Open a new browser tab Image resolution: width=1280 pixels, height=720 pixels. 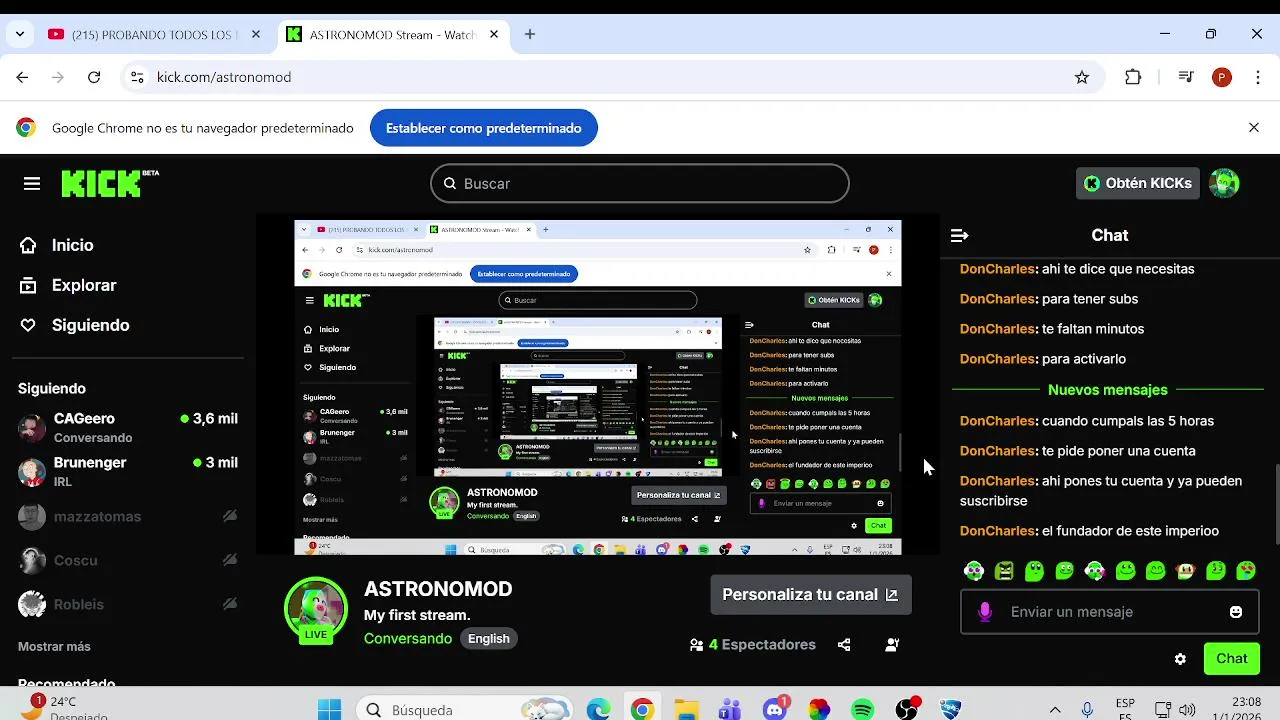tap(530, 34)
